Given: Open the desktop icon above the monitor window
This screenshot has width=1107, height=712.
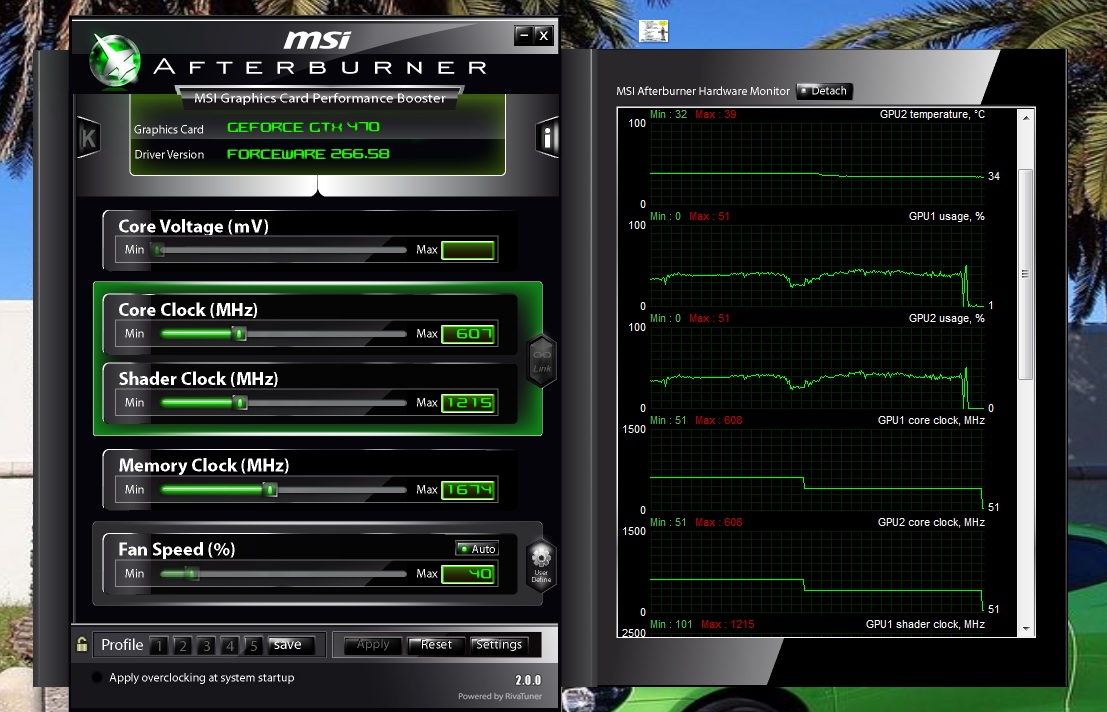Looking at the screenshot, I should [653, 31].
